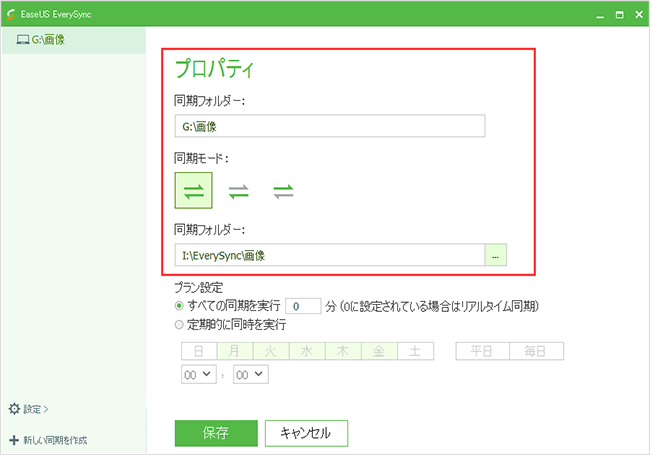650x455 pixels.
Task: Toggle the 月 (Monday) day button
Action: click(x=235, y=351)
